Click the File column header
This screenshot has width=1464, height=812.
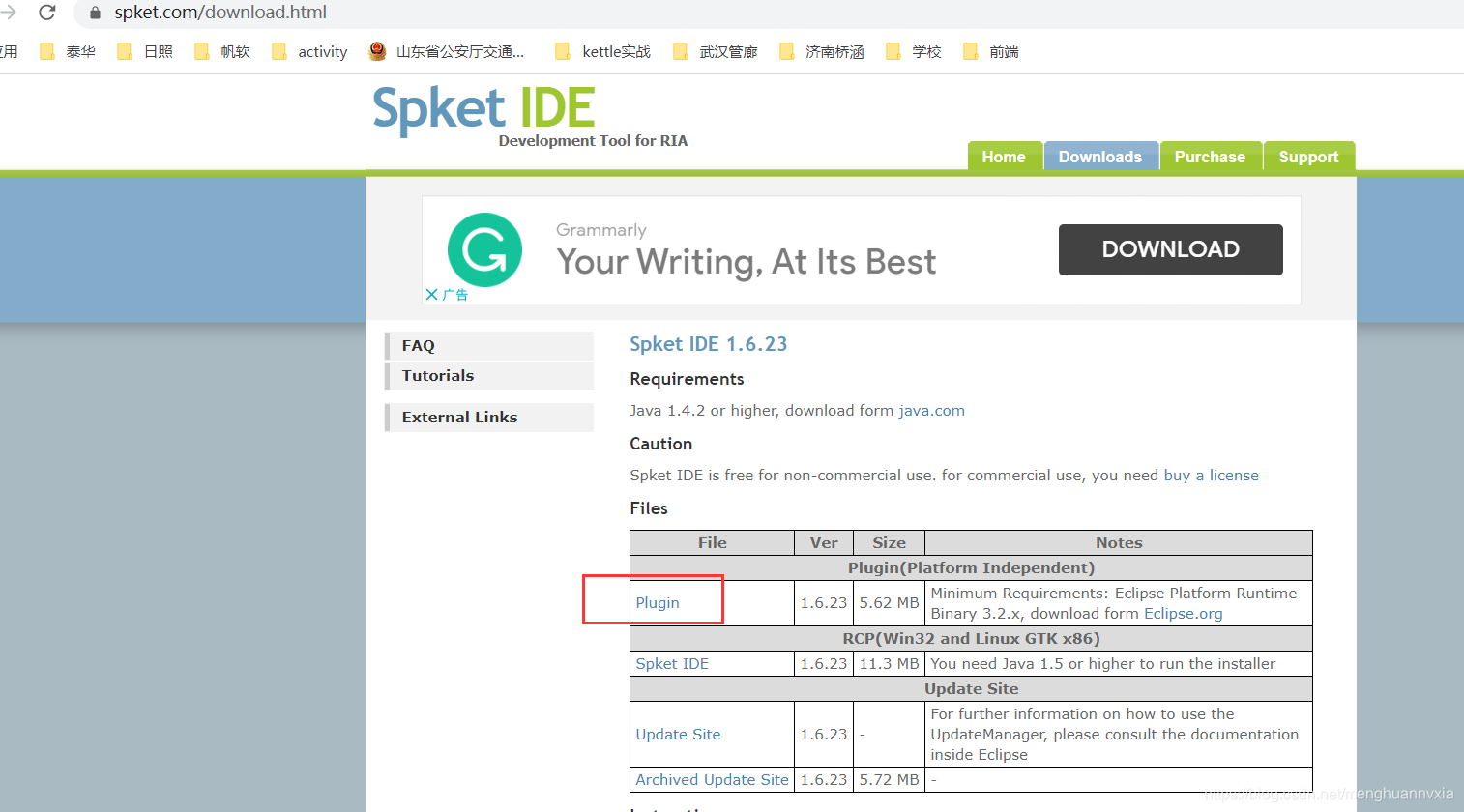click(712, 542)
